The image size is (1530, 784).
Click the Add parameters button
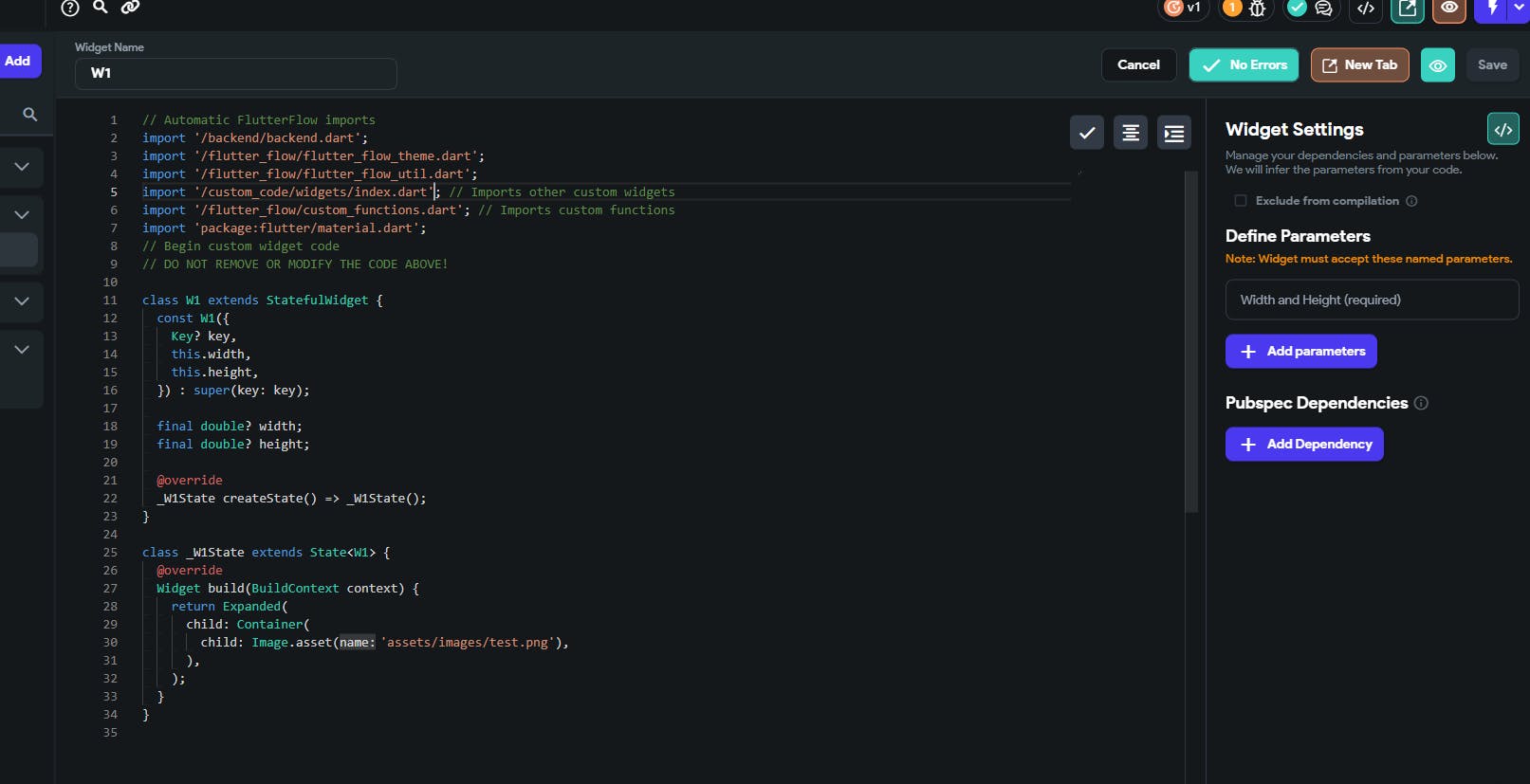1300,351
